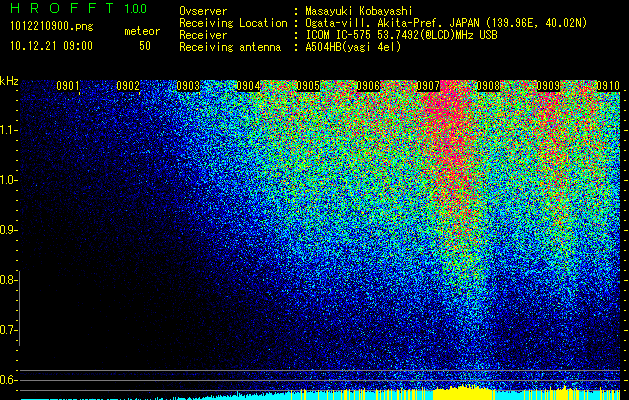This screenshot has width=629, height=400.
Task: Click the ICOM IC-575 receiver frequency text
Action: 401,35
